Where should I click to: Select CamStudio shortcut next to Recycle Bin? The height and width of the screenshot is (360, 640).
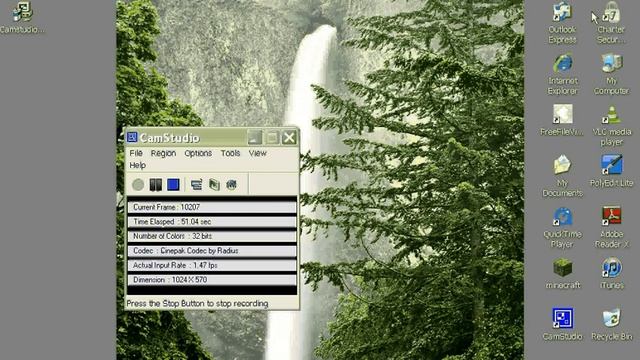pos(562,324)
